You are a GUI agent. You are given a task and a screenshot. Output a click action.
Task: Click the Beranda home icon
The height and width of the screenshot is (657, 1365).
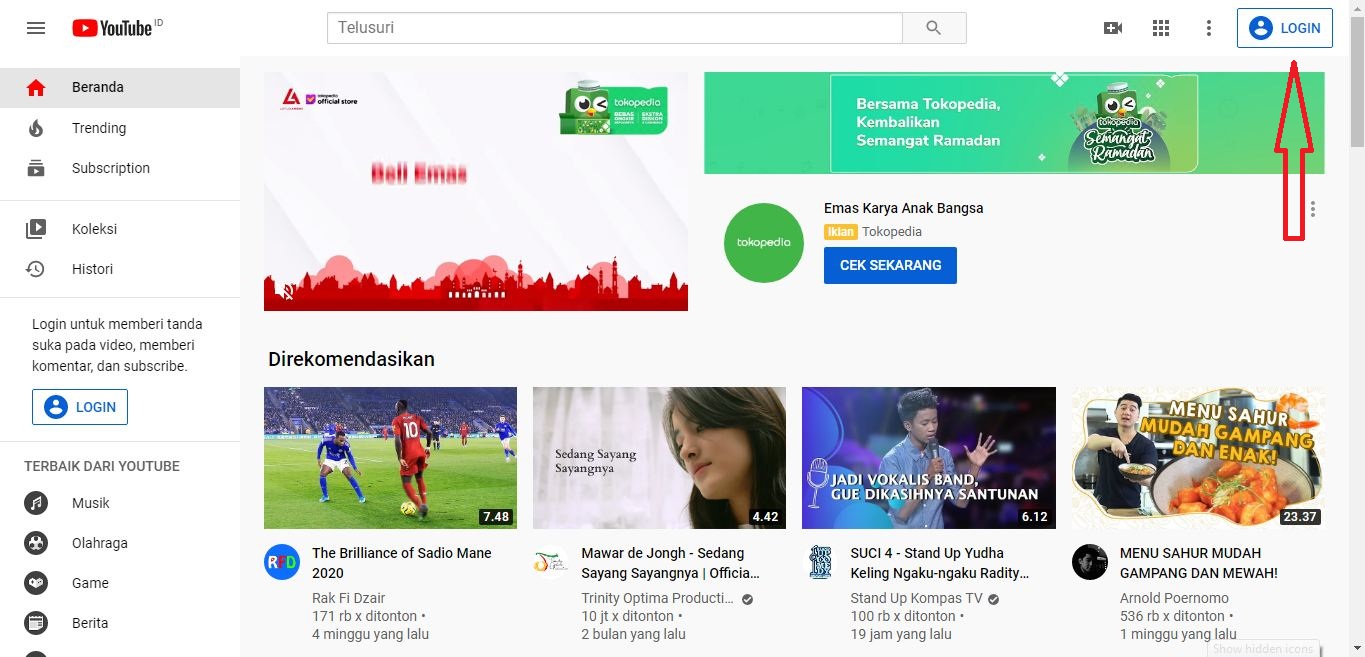[x=36, y=88]
